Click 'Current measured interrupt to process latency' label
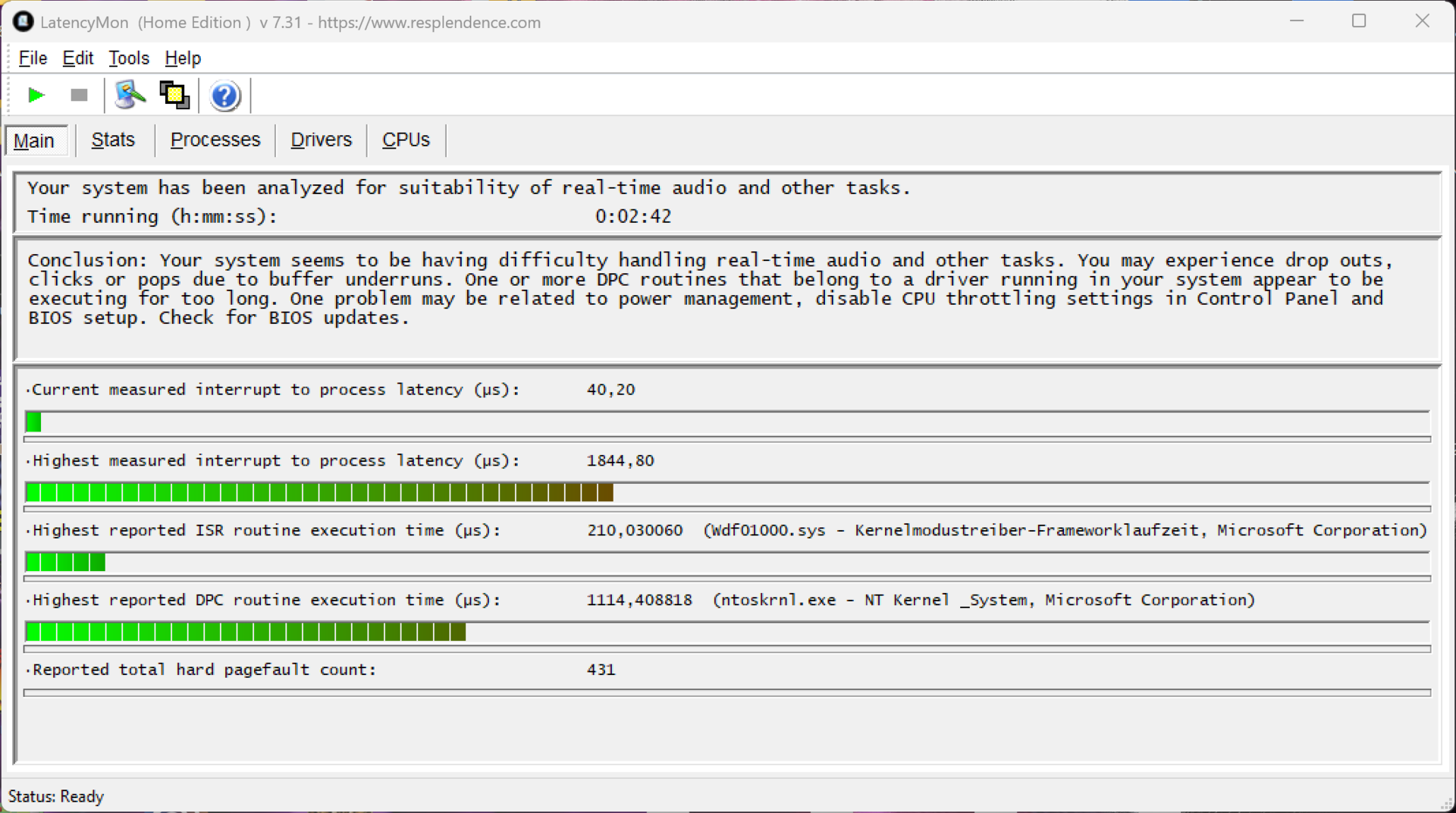Viewport: 1456px width, 813px height. tap(275, 389)
